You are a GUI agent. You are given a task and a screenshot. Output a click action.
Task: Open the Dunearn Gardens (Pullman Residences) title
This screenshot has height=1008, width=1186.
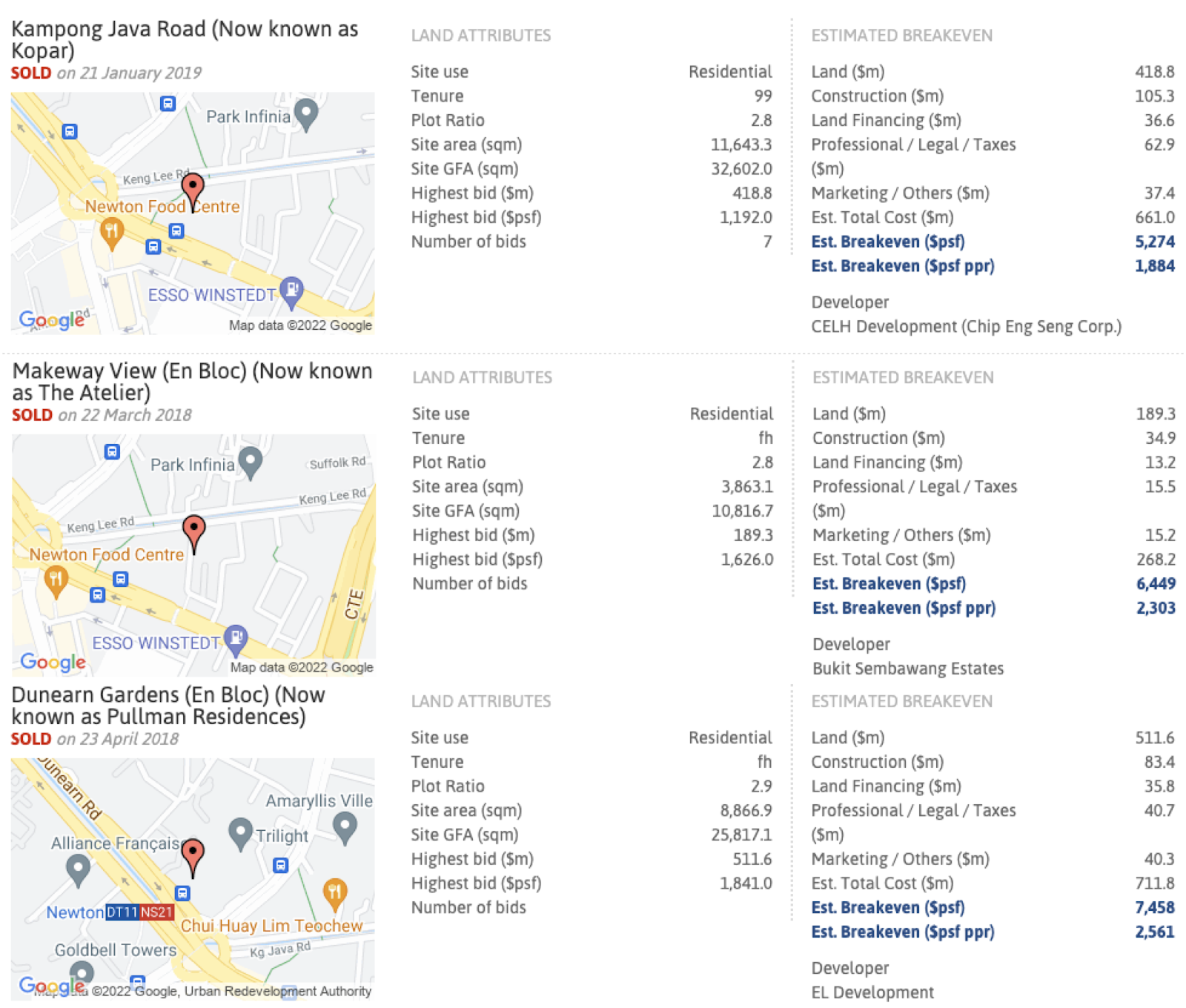[168, 706]
